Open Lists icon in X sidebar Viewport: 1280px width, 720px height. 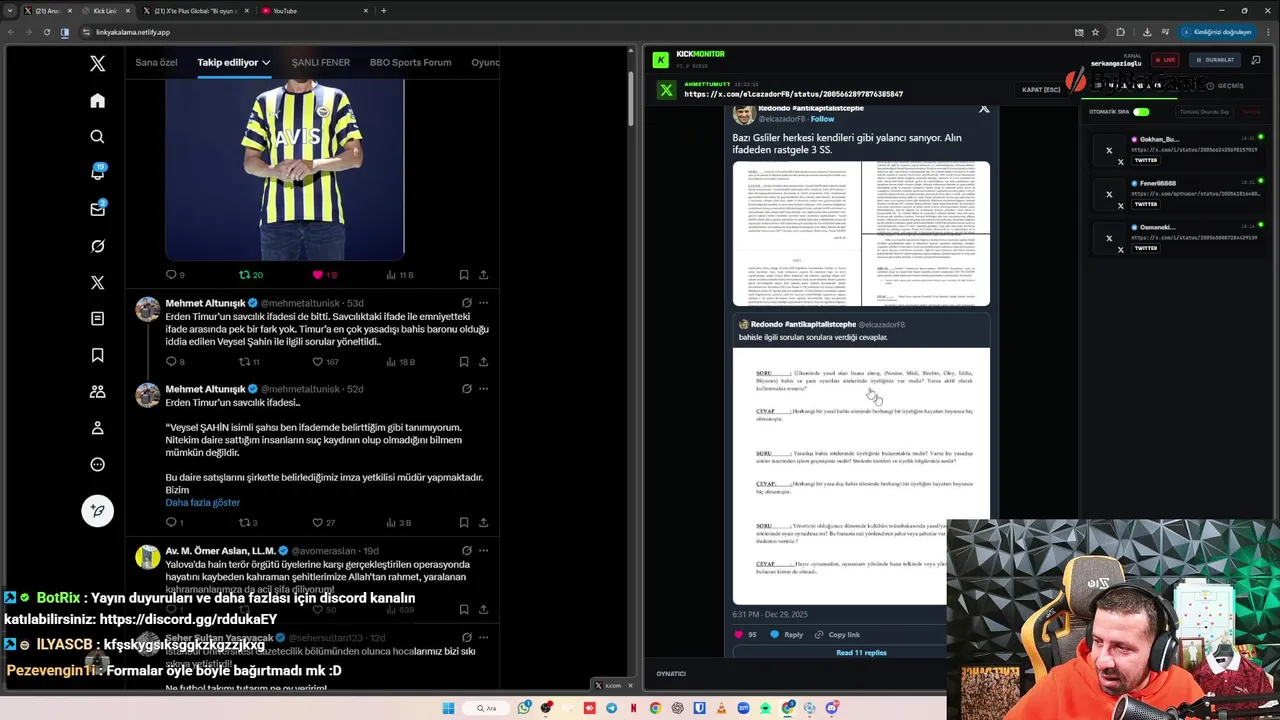97,319
